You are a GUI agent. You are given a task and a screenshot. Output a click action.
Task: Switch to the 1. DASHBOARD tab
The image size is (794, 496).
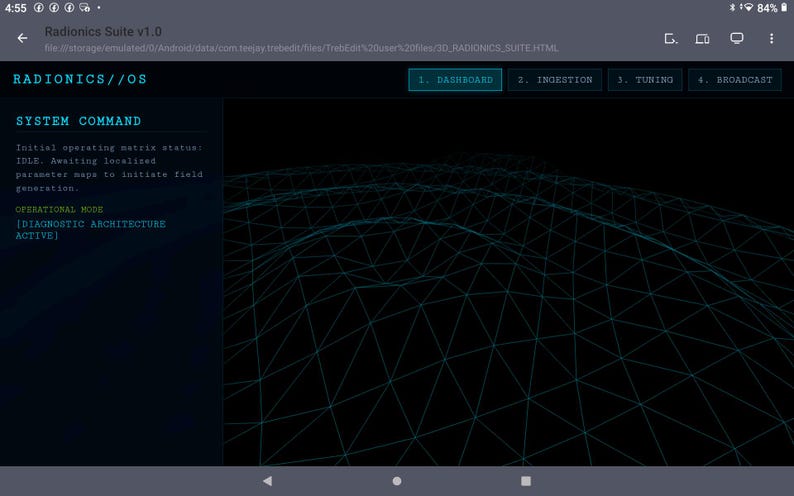455,80
